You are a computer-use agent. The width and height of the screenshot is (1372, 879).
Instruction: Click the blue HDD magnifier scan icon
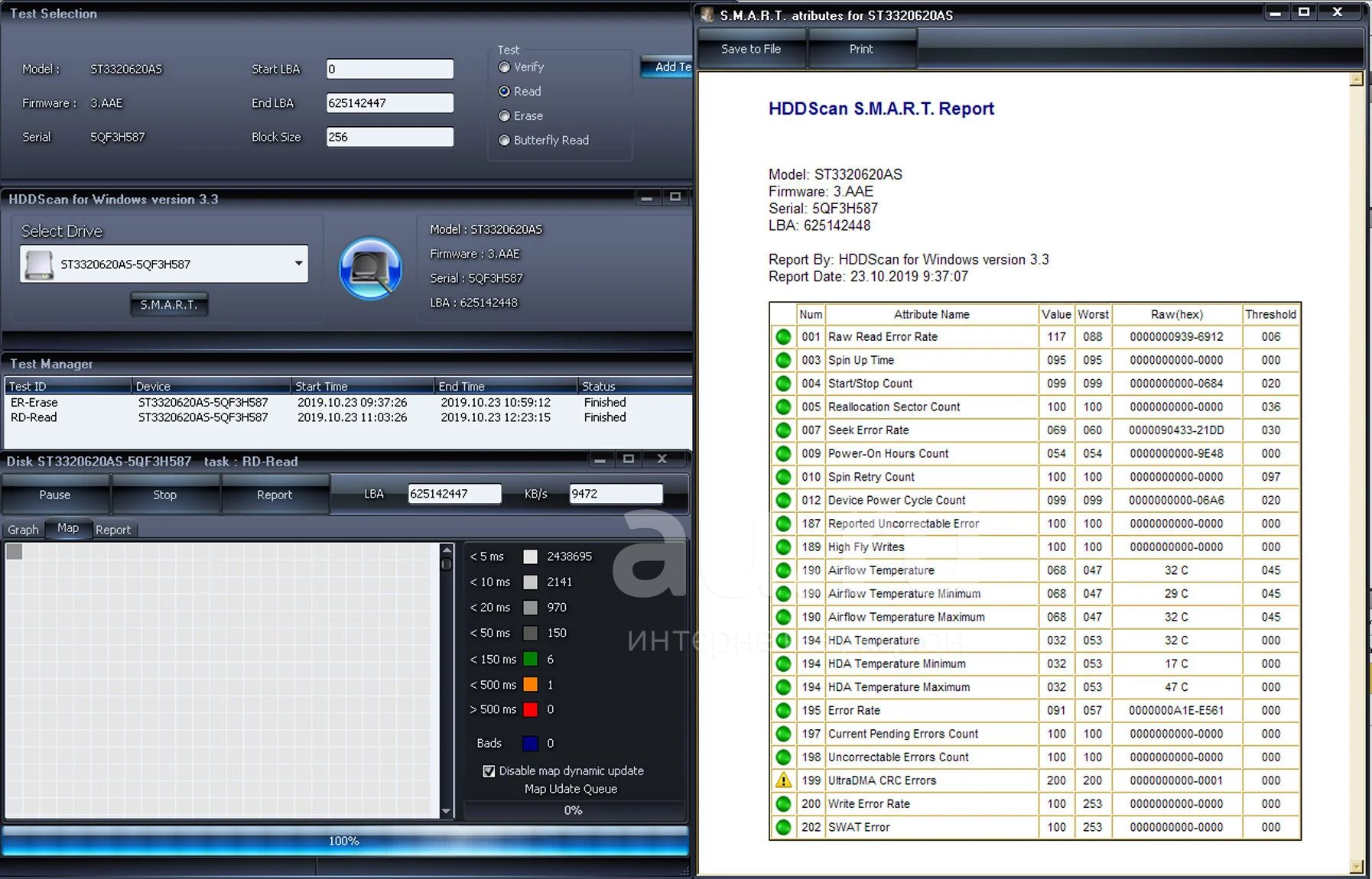370,268
